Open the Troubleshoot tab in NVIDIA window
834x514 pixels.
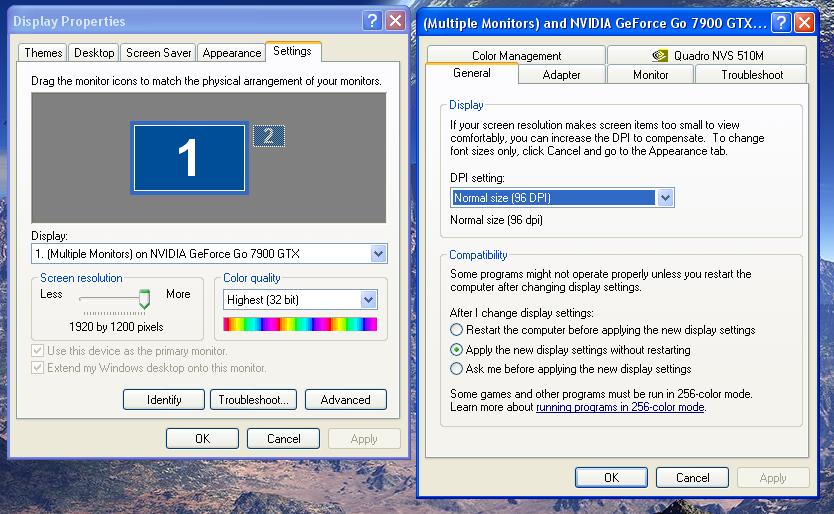click(752, 74)
